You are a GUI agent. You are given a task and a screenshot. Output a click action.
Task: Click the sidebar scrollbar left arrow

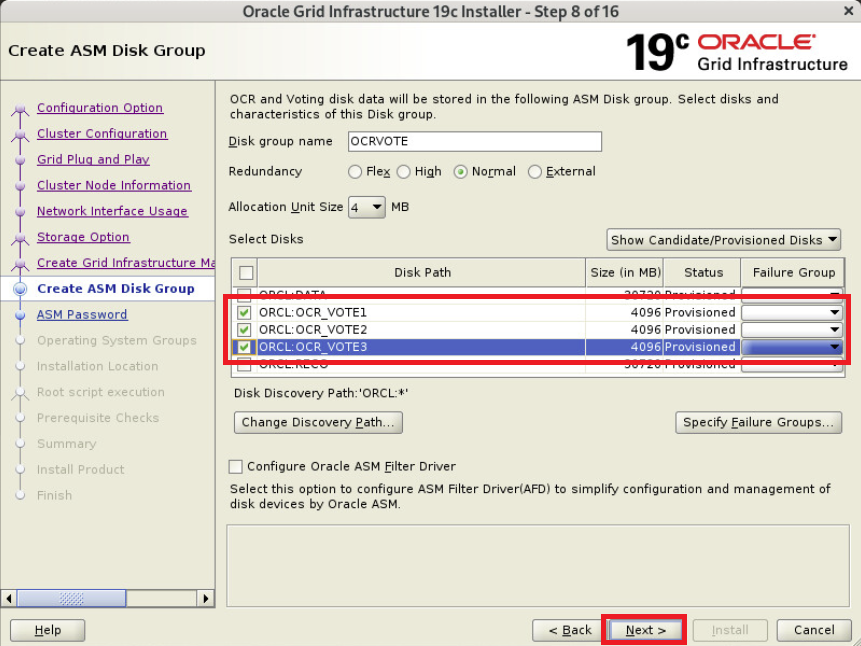(x=8, y=598)
